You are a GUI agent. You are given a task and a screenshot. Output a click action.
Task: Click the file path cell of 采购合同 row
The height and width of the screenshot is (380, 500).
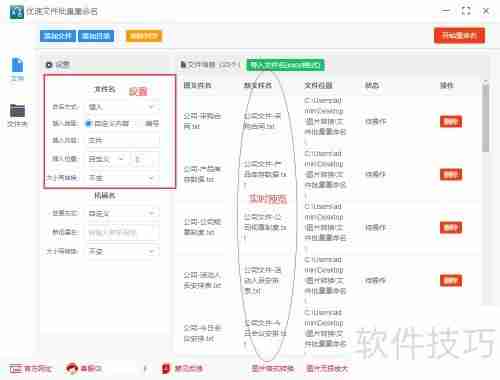click(x=325, y=121)
